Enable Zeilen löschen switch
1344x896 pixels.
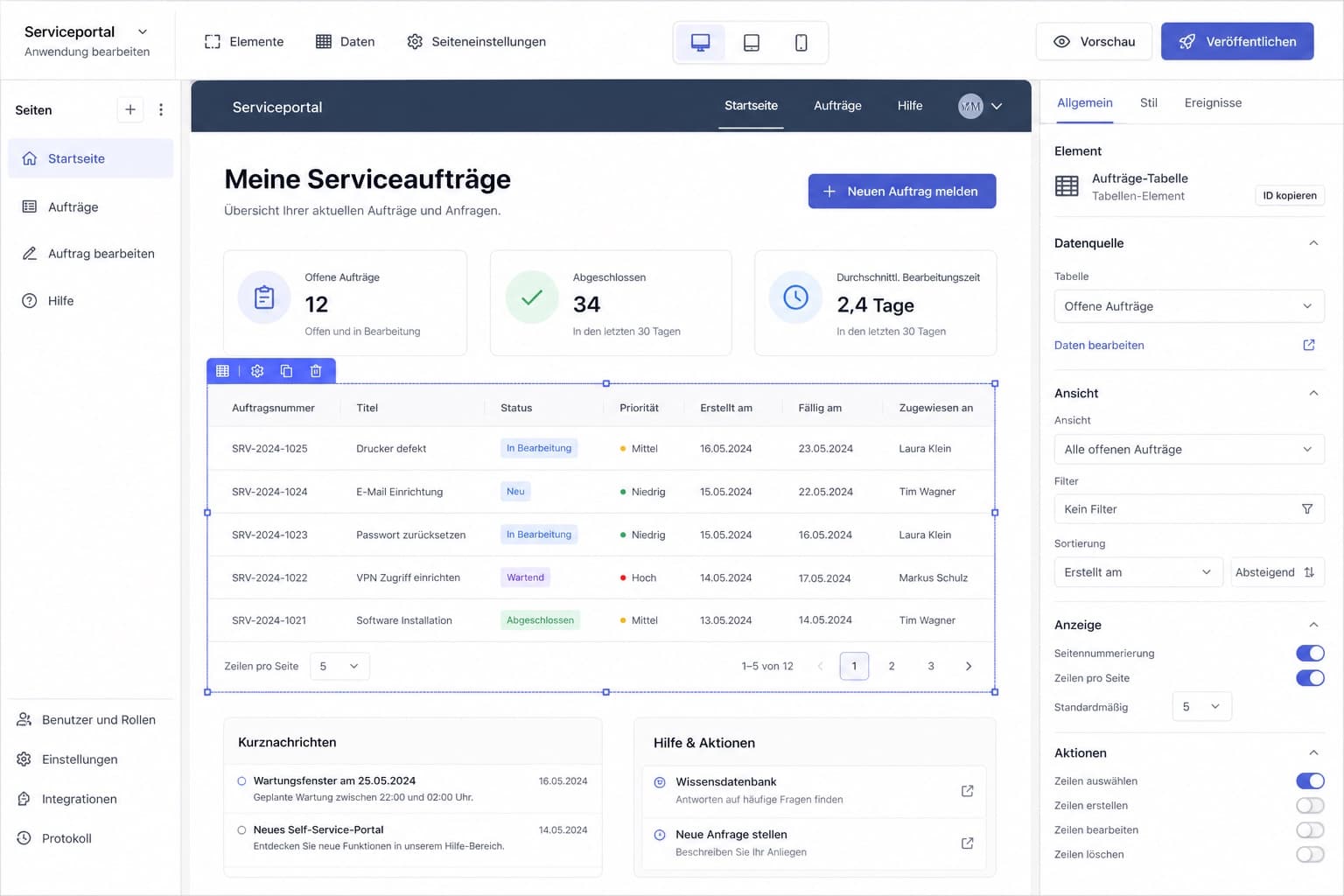pos(1310,854)
